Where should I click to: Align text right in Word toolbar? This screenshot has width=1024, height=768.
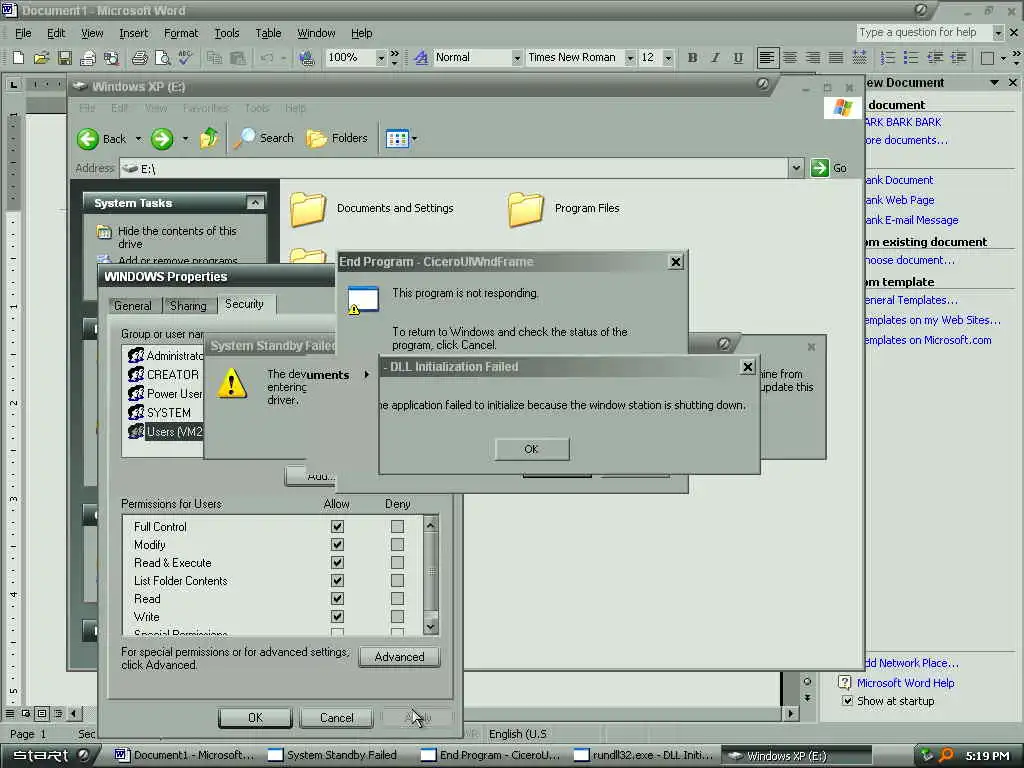click(x=813, y=58)
